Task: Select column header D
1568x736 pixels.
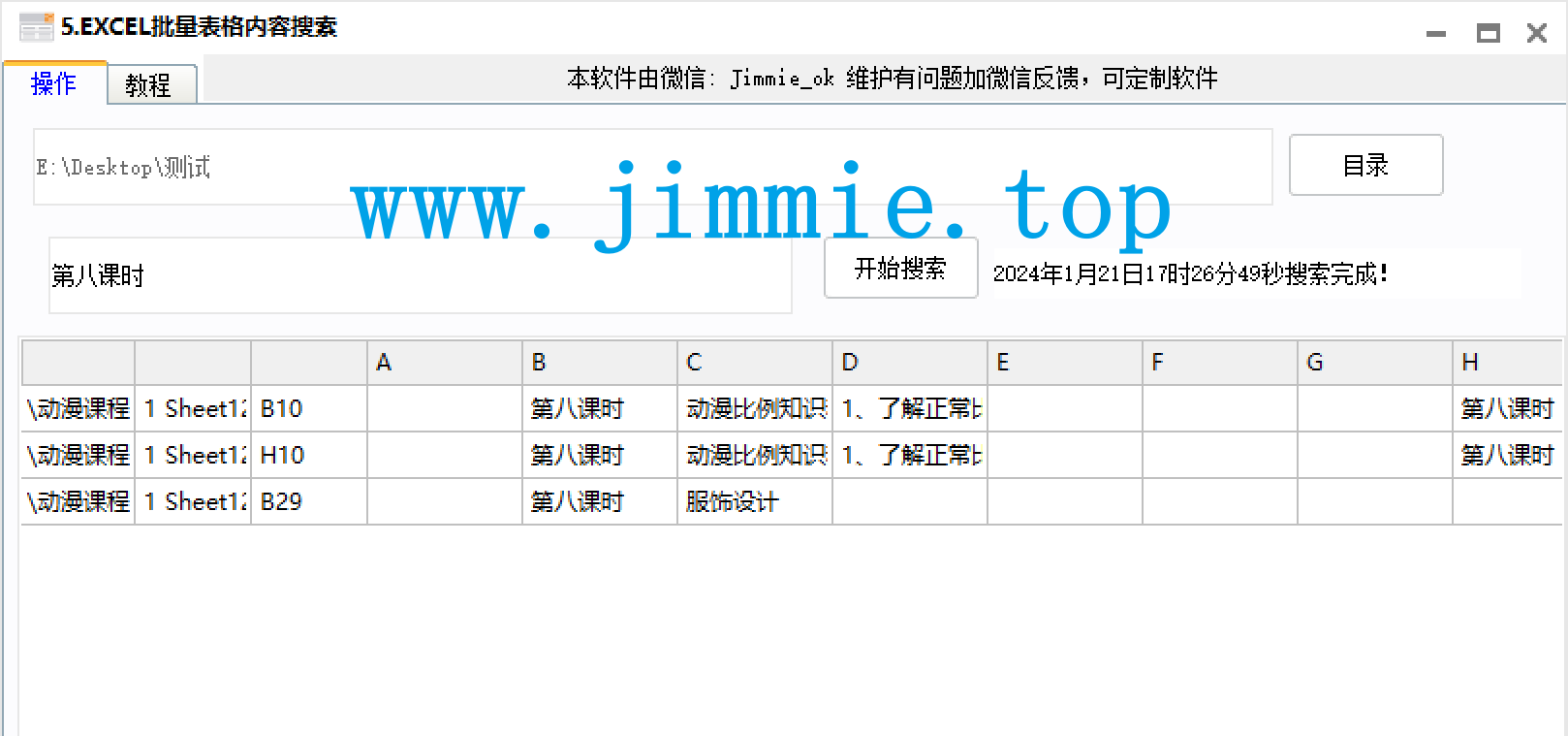Action: [x=910, y=363]
